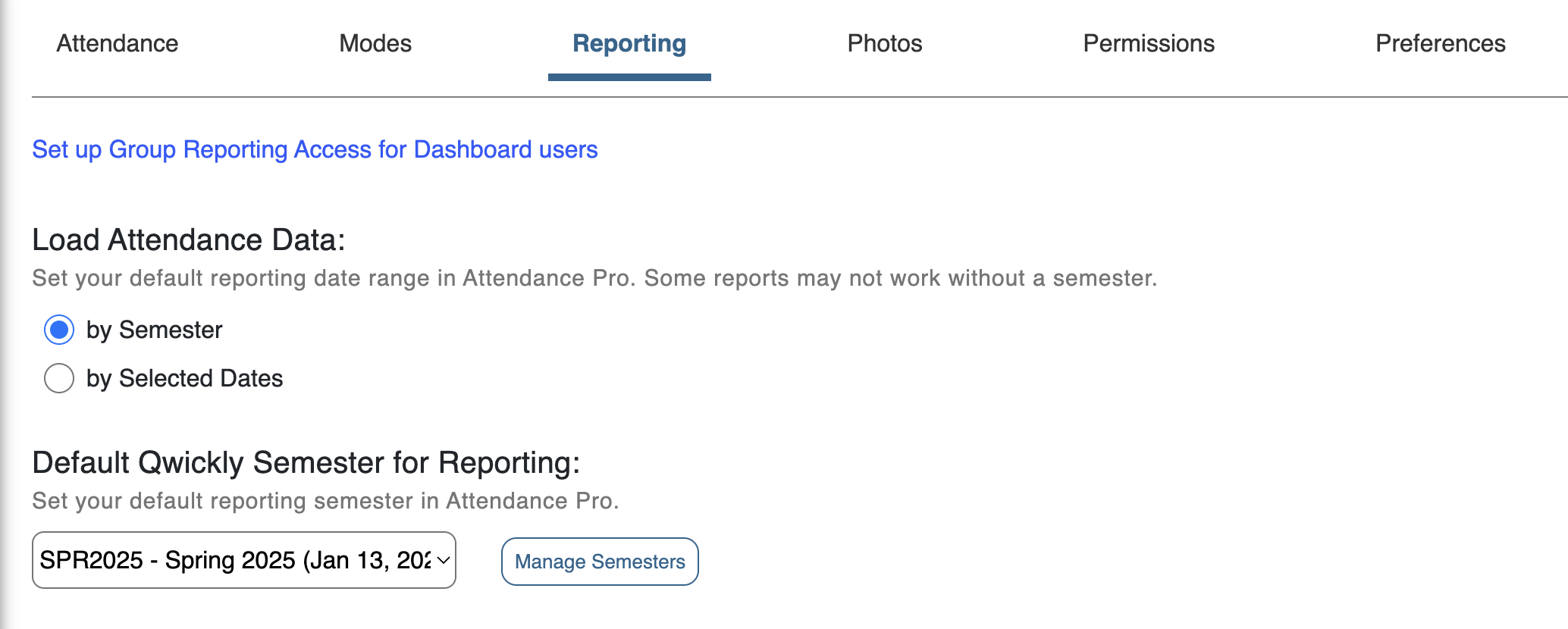Switch to the Modes tab
This screenshot has width=1568, height=629.
[x=375, y=44]
